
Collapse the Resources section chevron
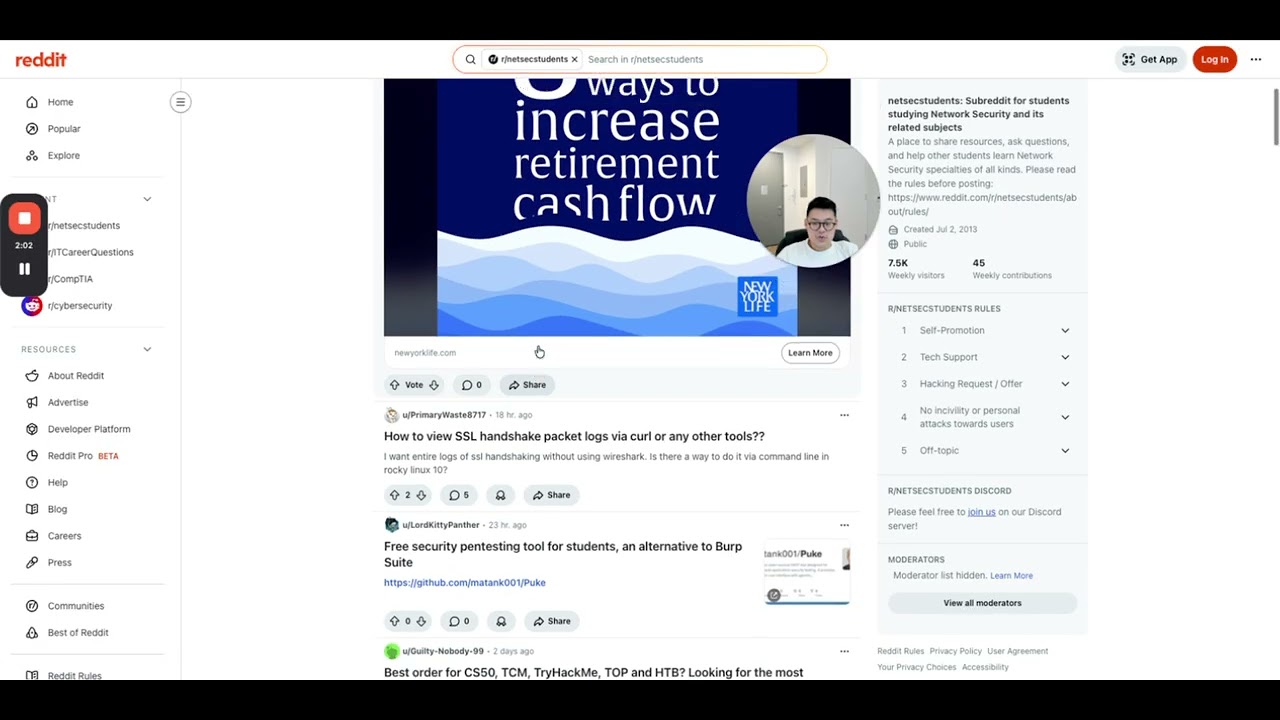[x=147, y=349]
